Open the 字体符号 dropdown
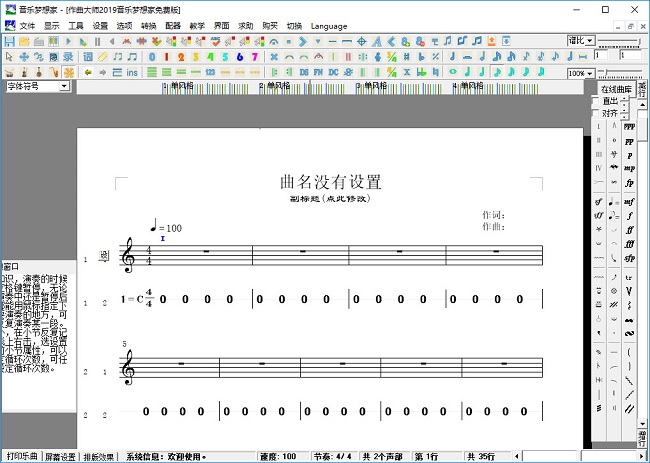This screenshot has height=463, width=650. pyautogui.click(x=37, y=87)
